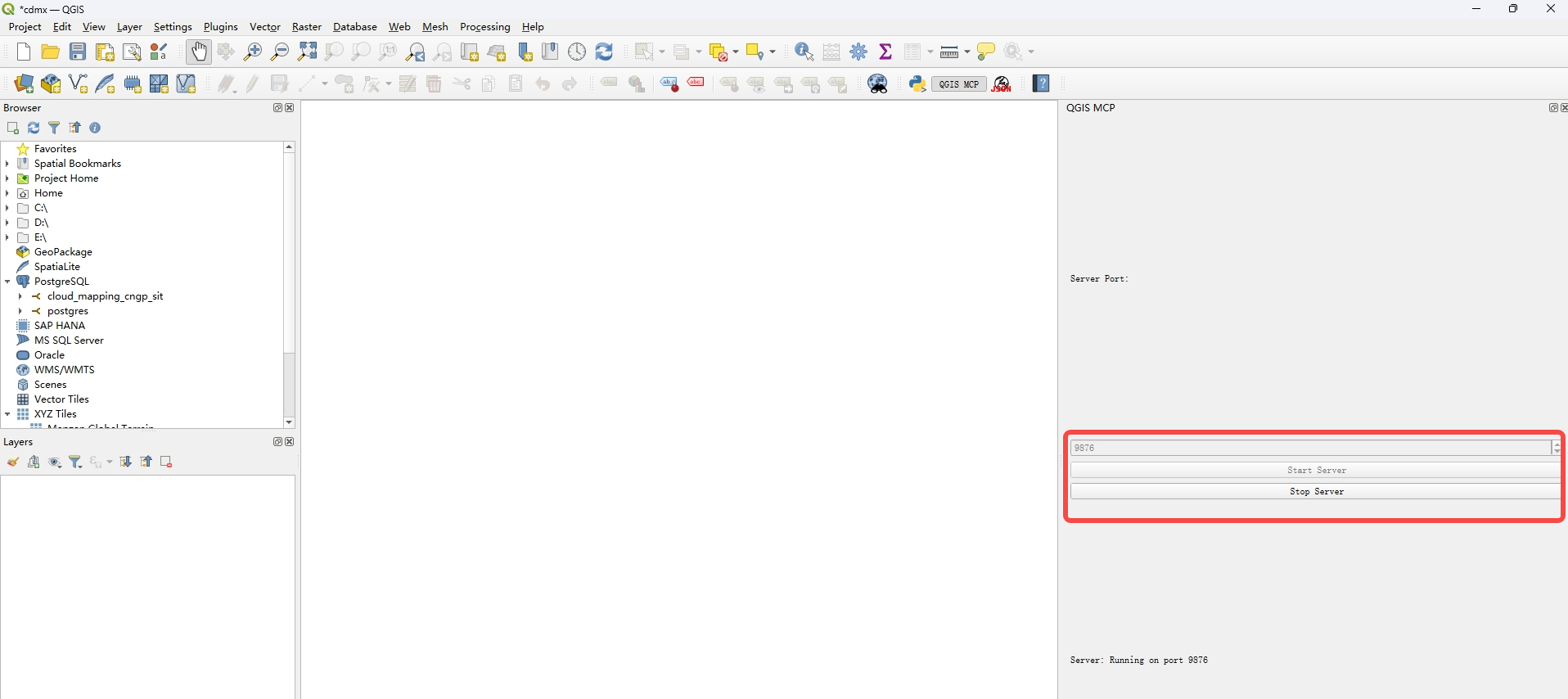This screenshot has width=1568, height=699.
Task: Select the WMS/WMTS item in Browser
Action: pyautogui.click(x=64, y=370)
